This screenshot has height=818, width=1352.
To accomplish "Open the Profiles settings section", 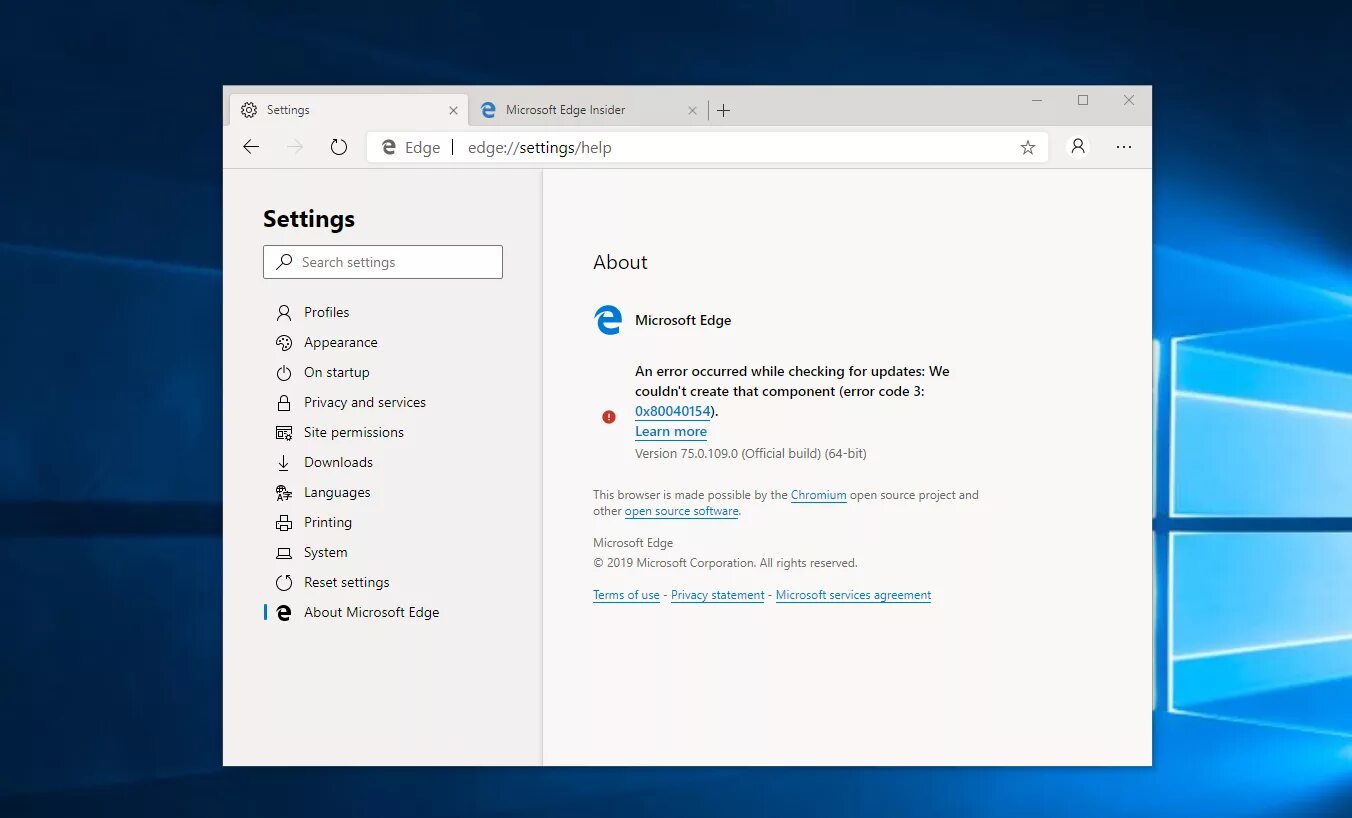I will pos(326,312).
